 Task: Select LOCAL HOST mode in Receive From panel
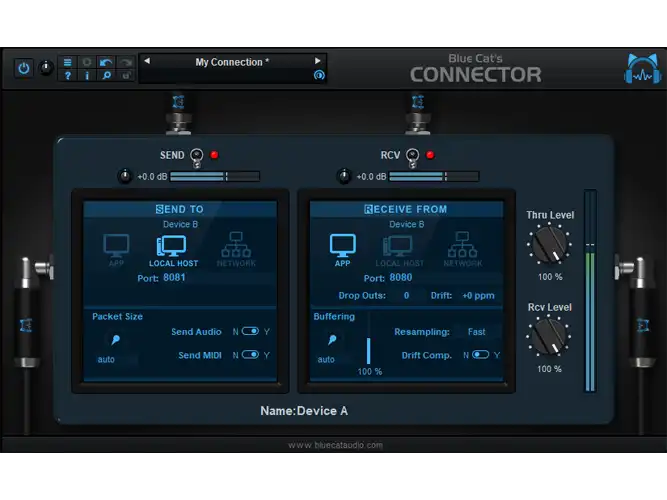pyautogui.click(x=399, y=251)
